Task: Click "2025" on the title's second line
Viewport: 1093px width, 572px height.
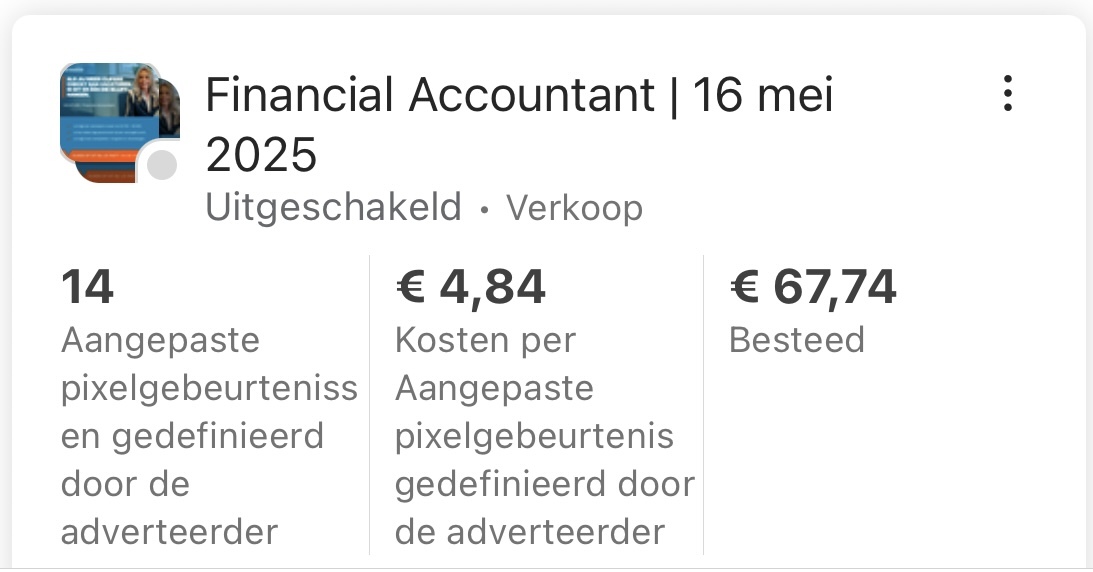Action: tap(261, 155)
